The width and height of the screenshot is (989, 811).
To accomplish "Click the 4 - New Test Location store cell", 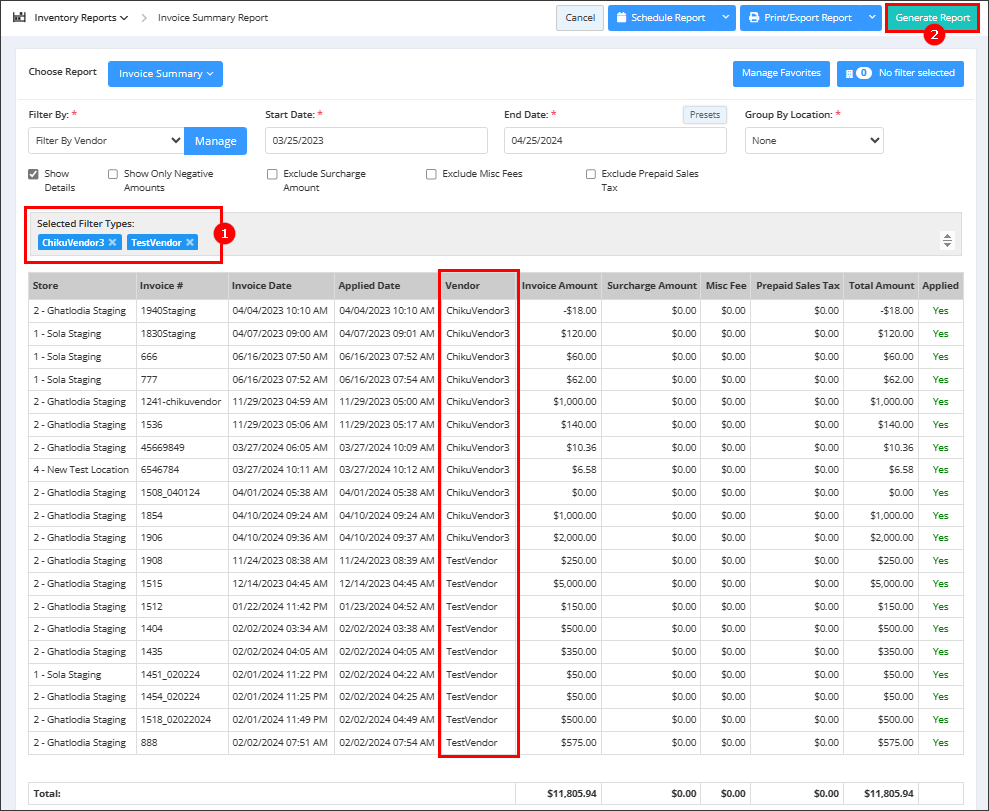I will coord(81,470).
